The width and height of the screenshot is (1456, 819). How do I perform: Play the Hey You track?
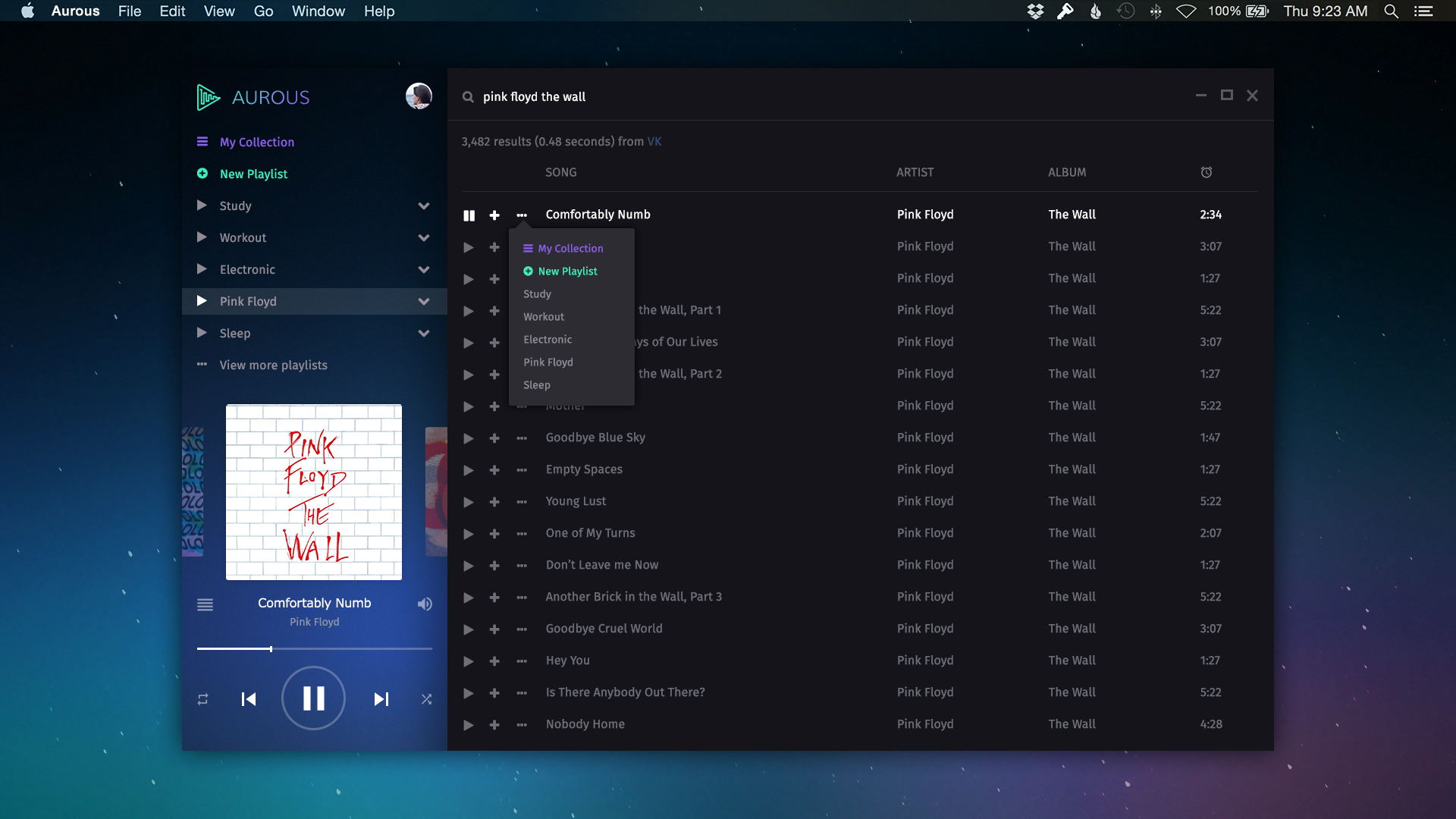coord(469,661)
